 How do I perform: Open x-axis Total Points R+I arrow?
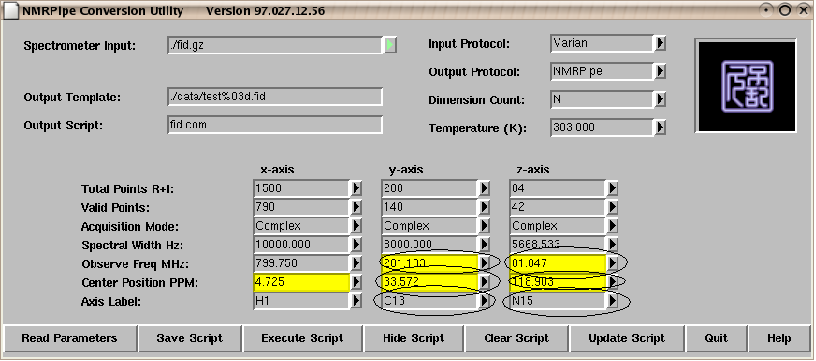356,188
